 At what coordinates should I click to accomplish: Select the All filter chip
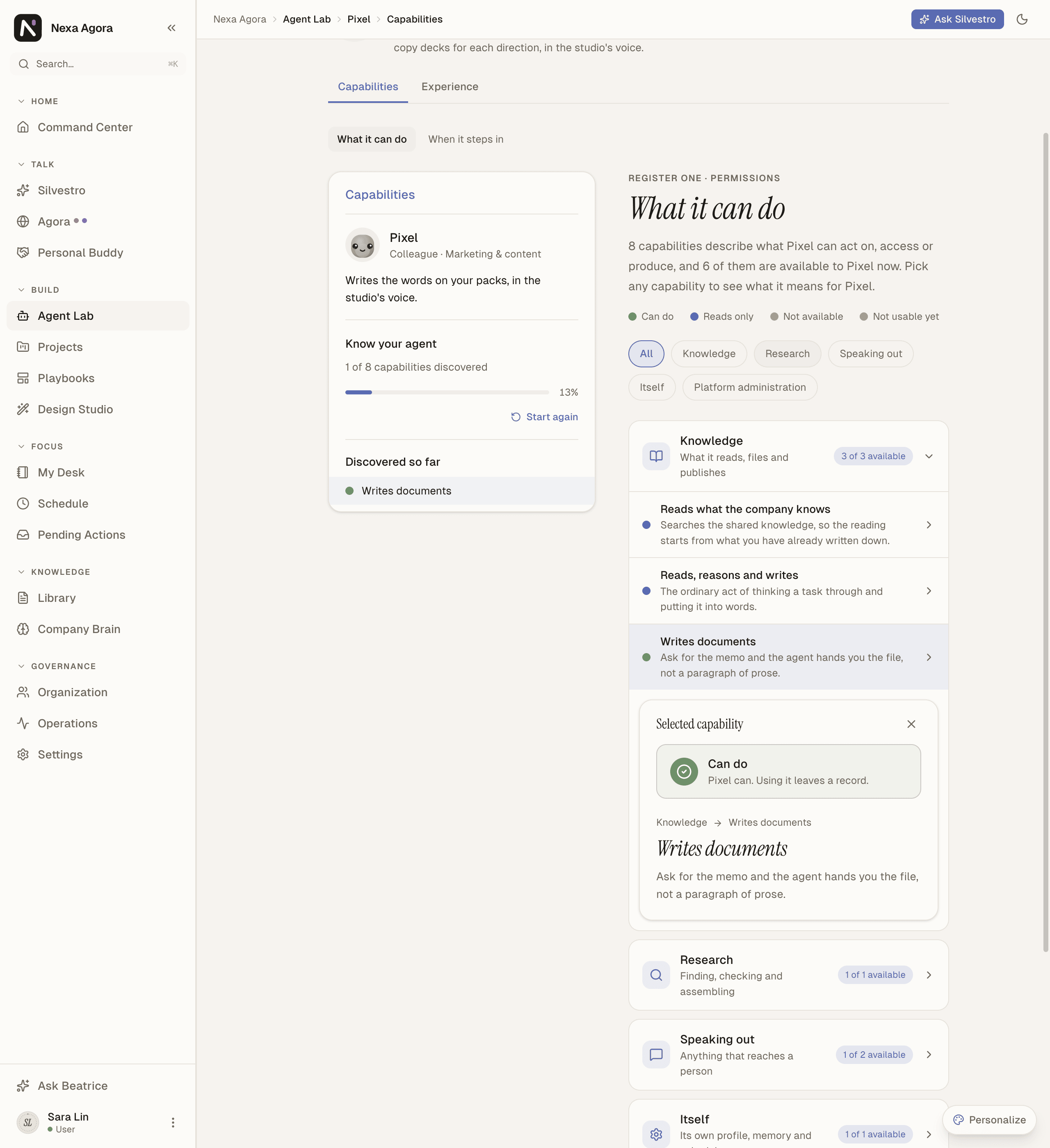coord(646,353)
